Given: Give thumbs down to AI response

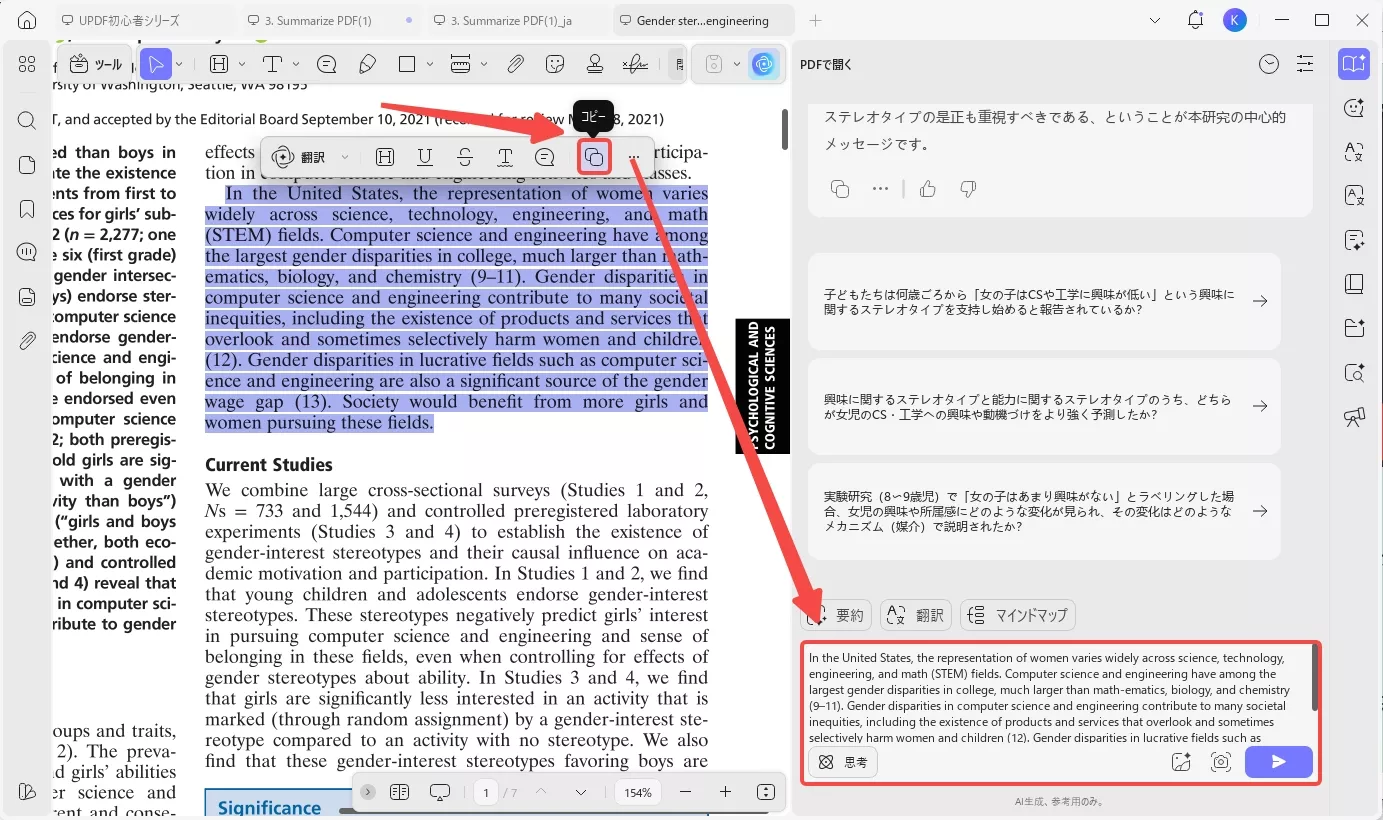Looking at the screenshot, I should click(967, 188).
